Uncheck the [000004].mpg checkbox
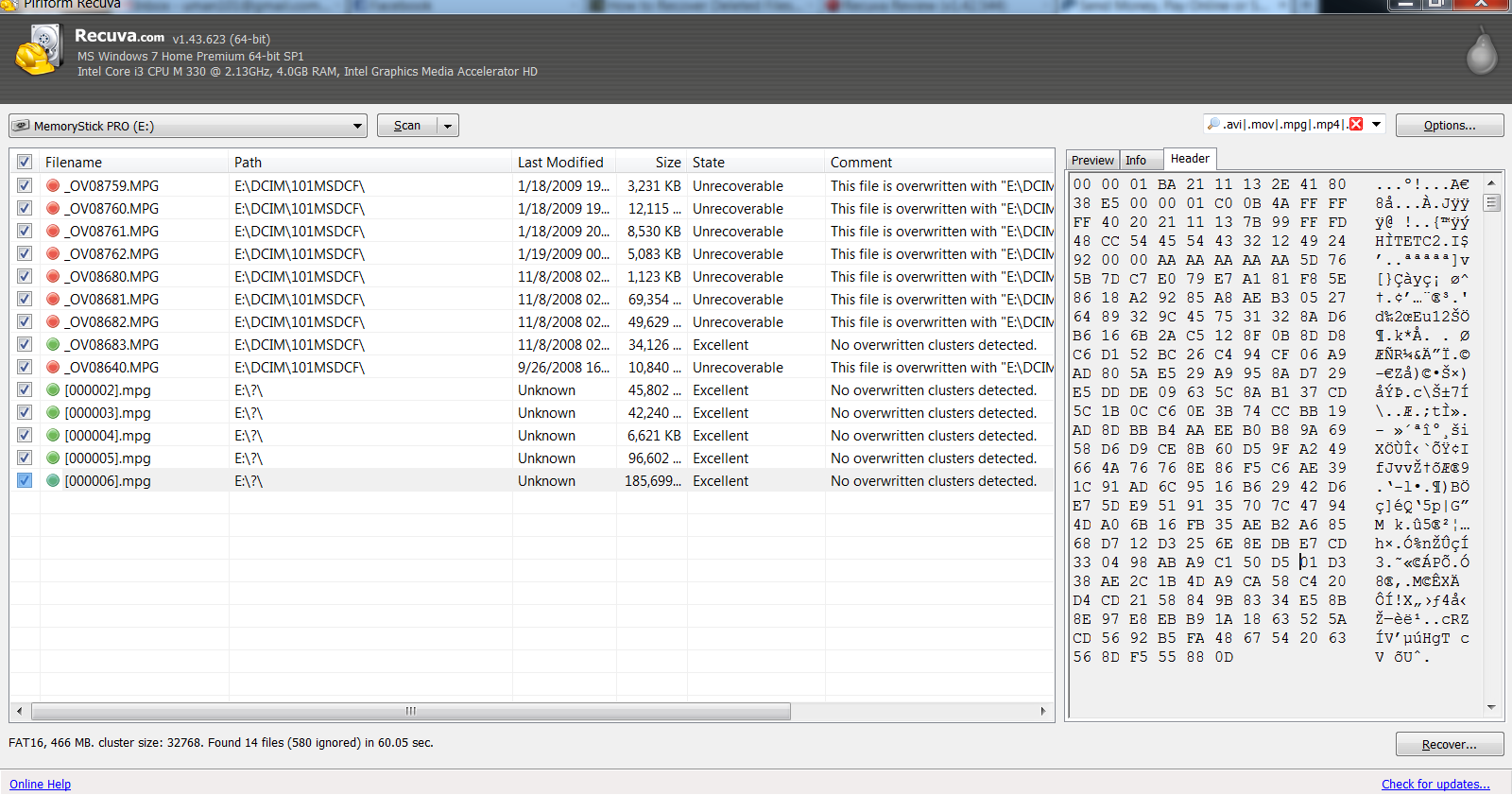The image size is (1512, 795). [25, 436]
